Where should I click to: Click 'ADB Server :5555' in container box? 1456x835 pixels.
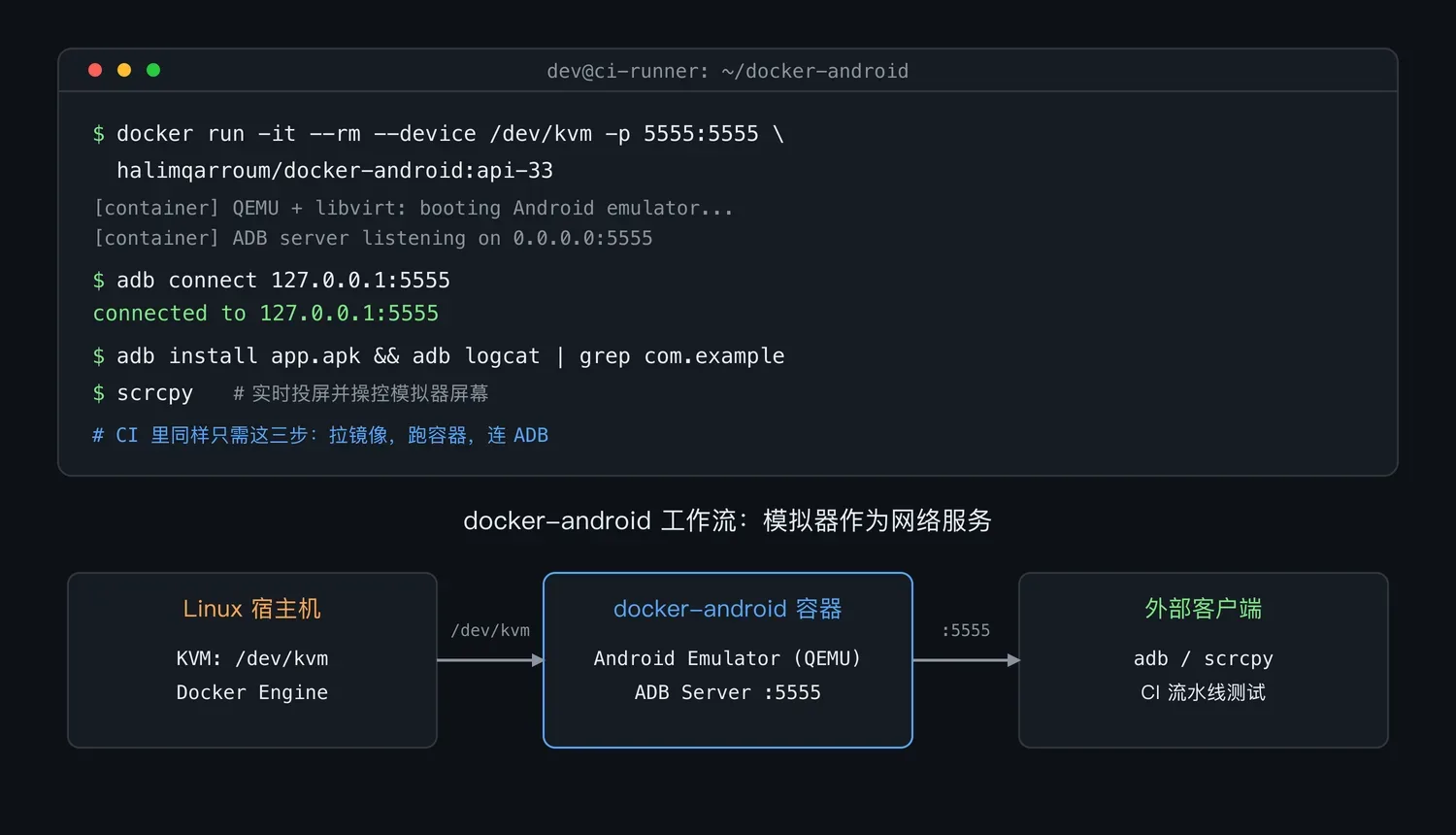pyautogui.click(x=728, y=692)
